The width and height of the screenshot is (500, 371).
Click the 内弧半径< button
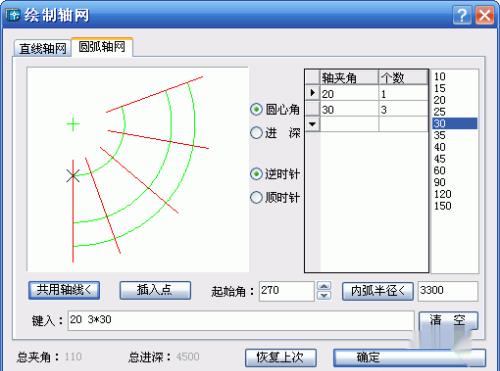click(x=378, y=291)
